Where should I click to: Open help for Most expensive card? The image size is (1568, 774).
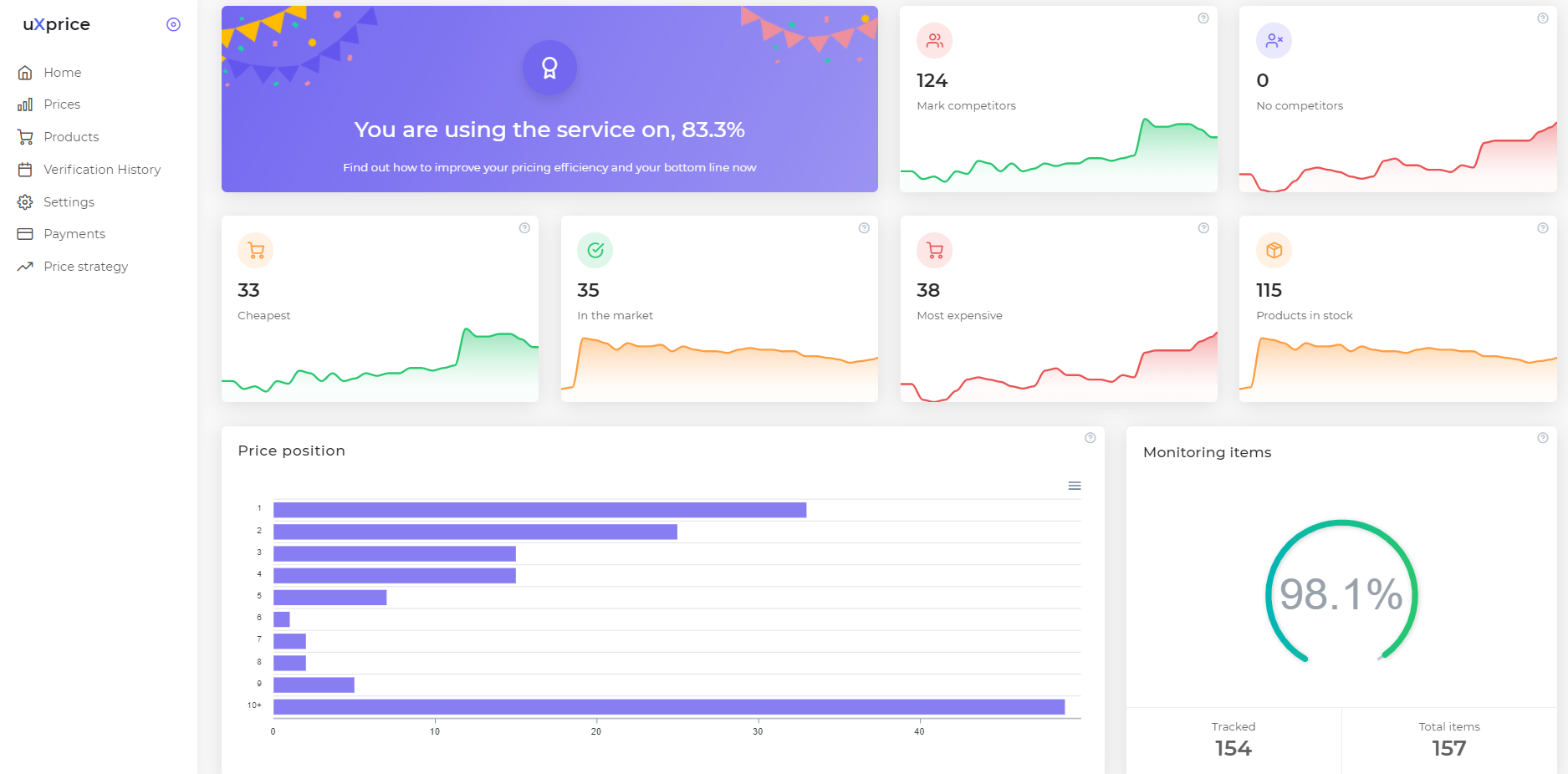tap(1203, 228)
